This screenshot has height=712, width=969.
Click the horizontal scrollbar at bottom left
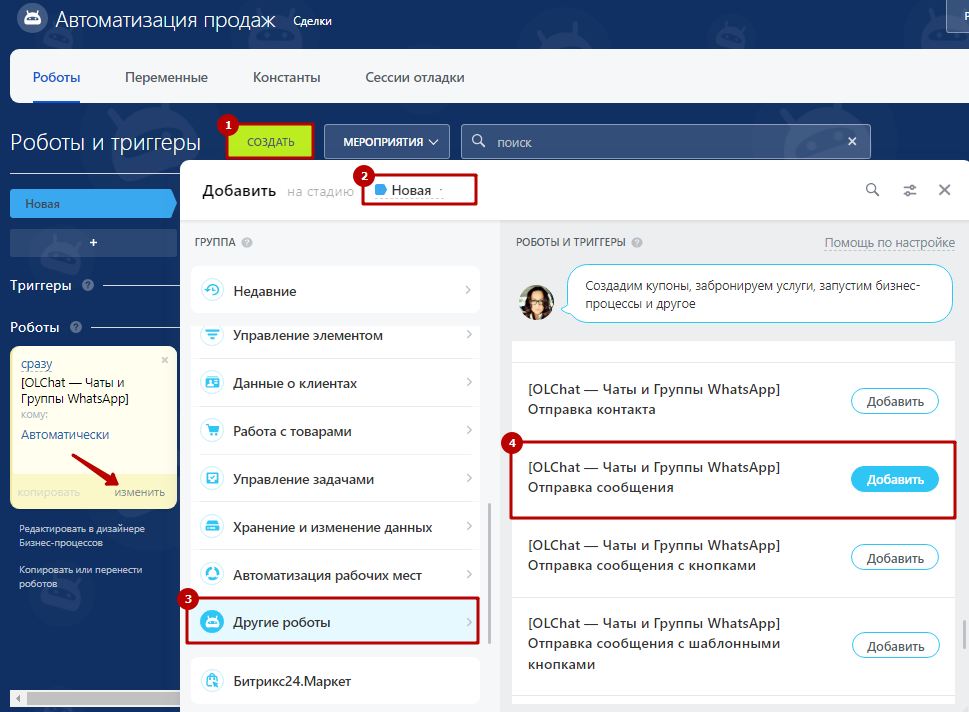point(90,697)
